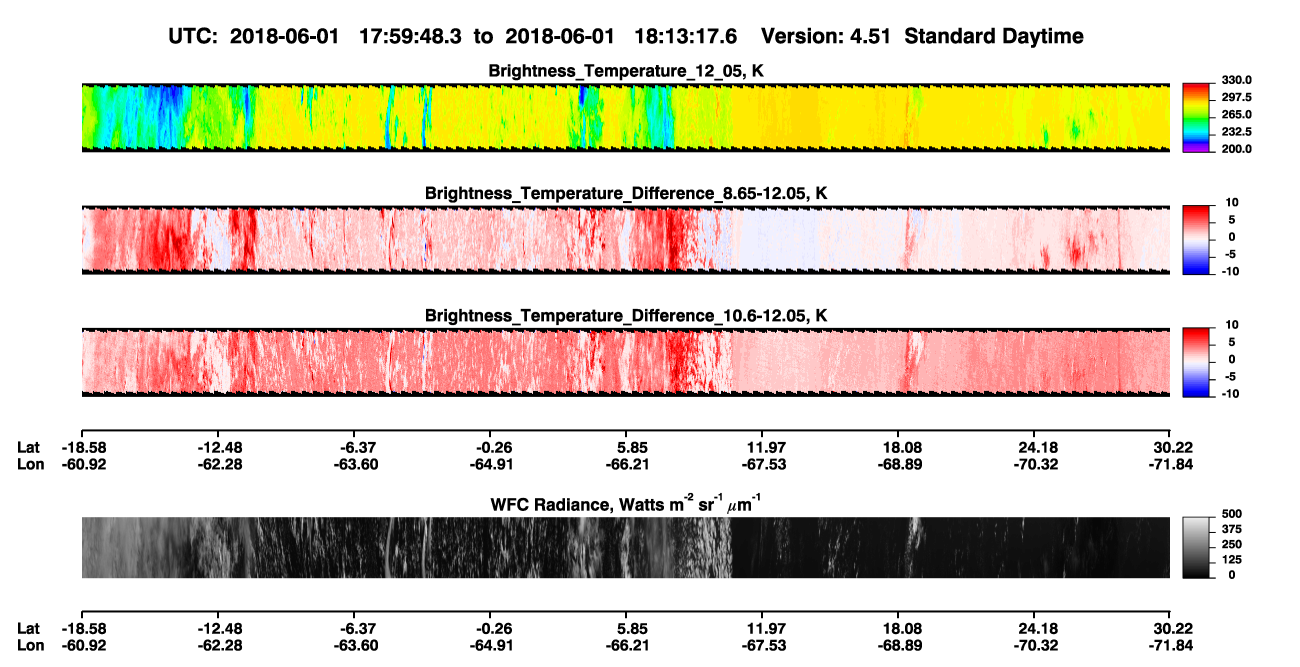
Task: Click the 297.5 colorbar label
Action: (1237, 98)
